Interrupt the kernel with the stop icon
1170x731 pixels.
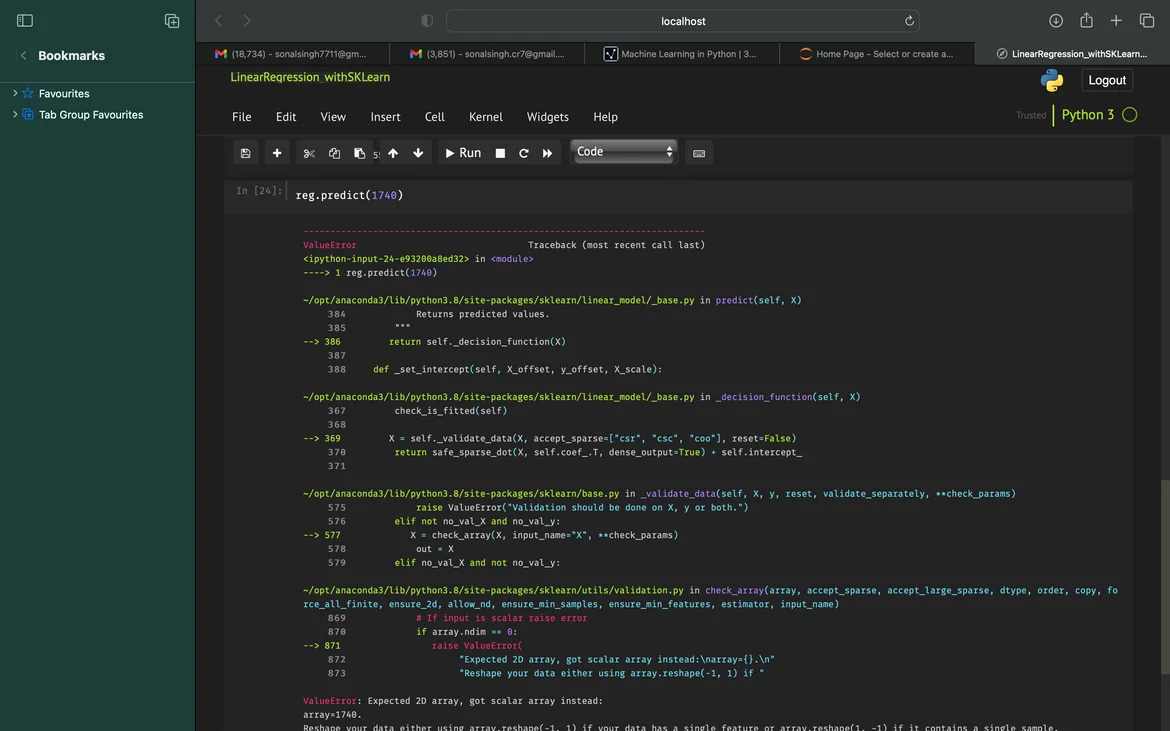tap(500, 153)
